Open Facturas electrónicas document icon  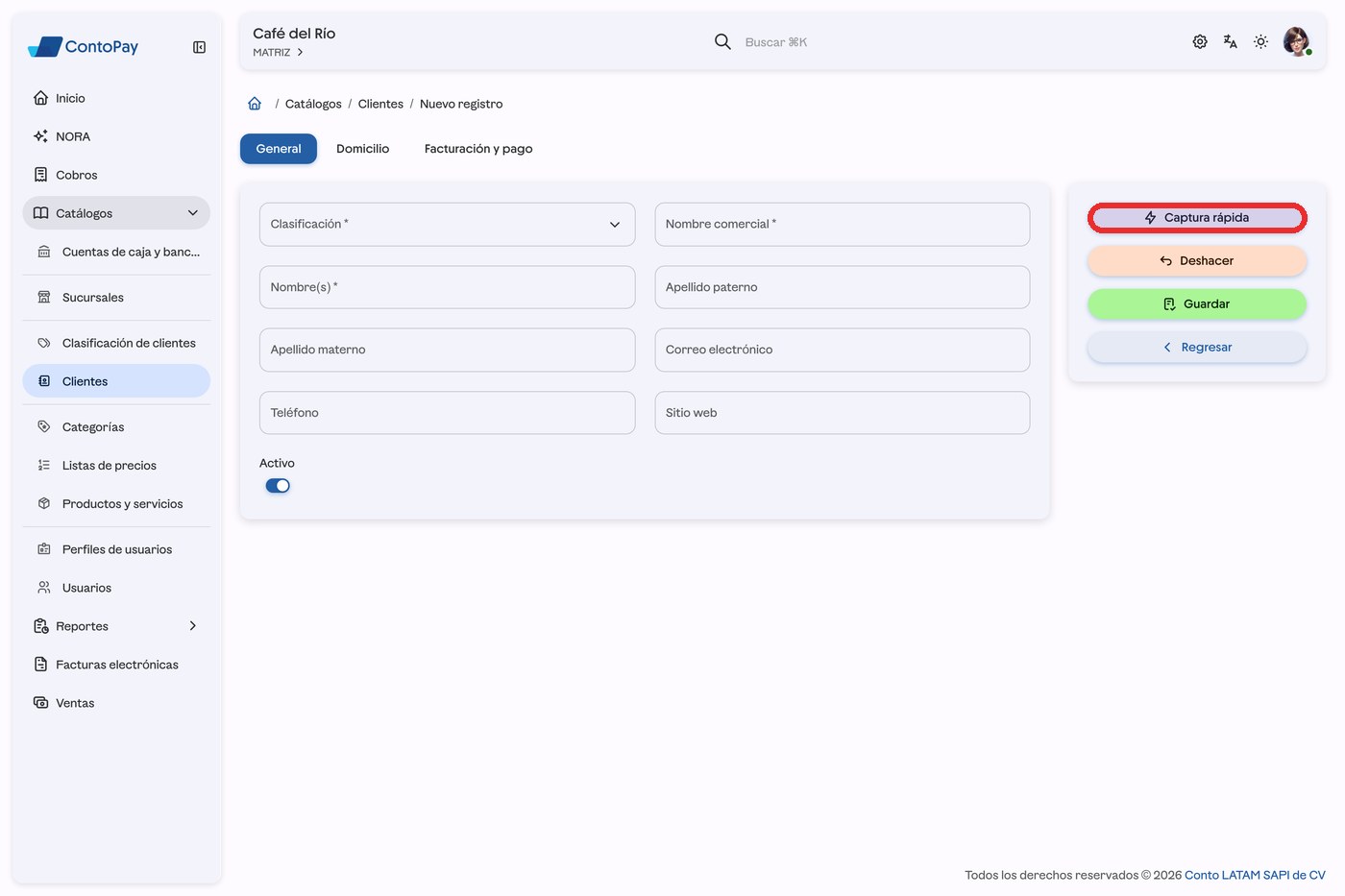pyautogui.click(x=40, y=665)
